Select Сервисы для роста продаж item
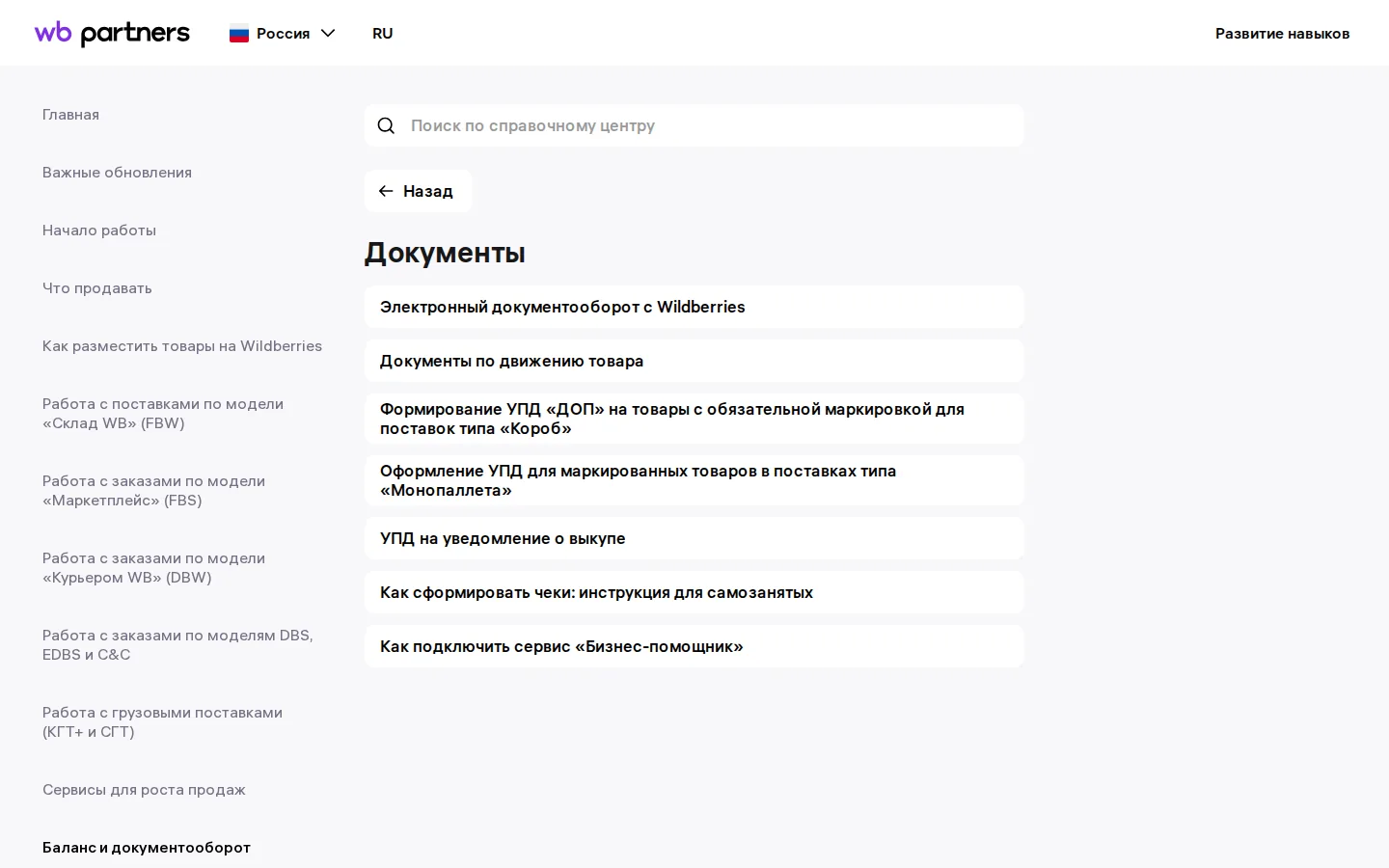The image size is (1389, 868). [x=144, y=790]
